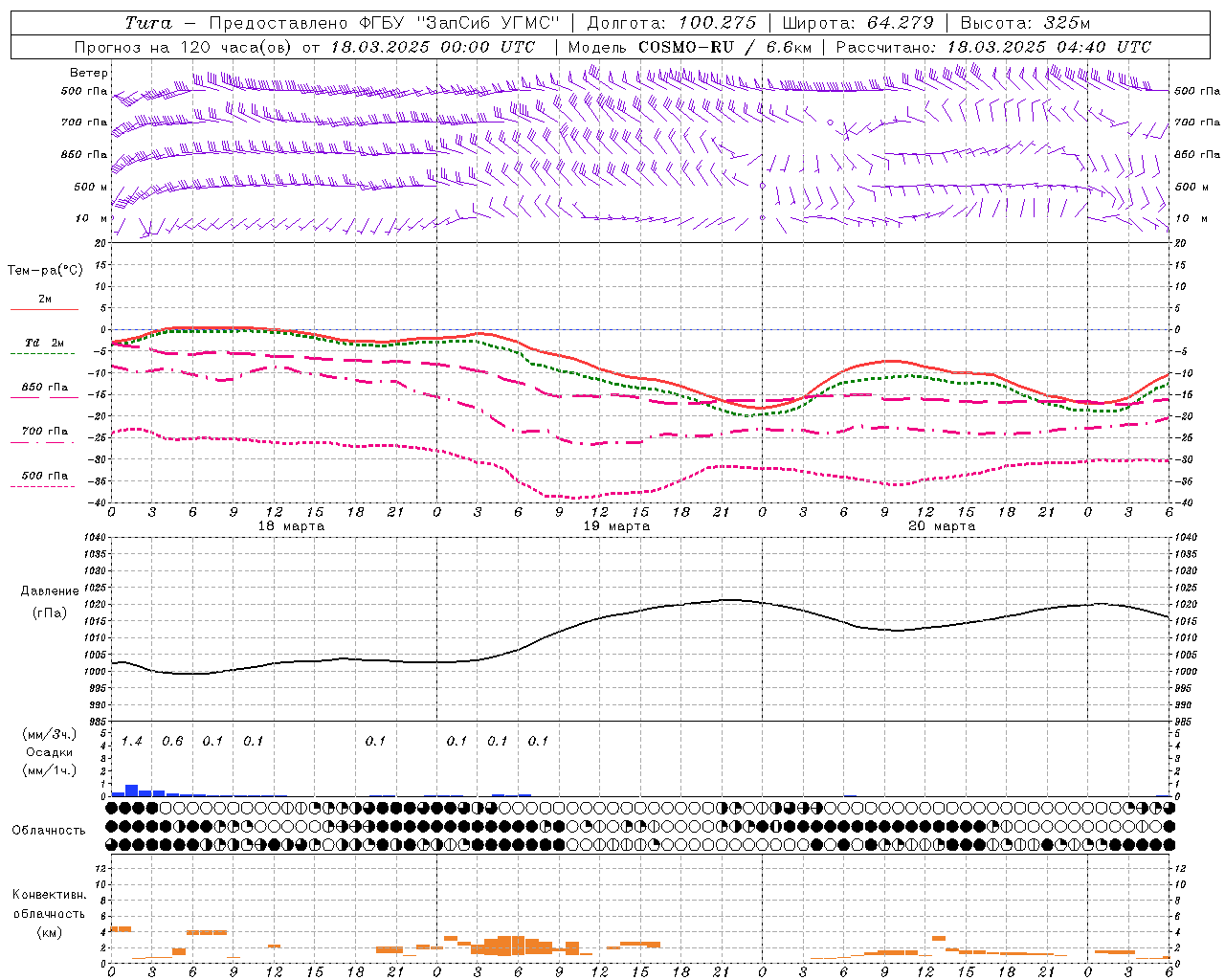Image resolution: width=1225 pixels, height=980 pixels.
Task: Select the "Модель COSMO-RU / 6.6км" model label
Action: coord(689,47)
